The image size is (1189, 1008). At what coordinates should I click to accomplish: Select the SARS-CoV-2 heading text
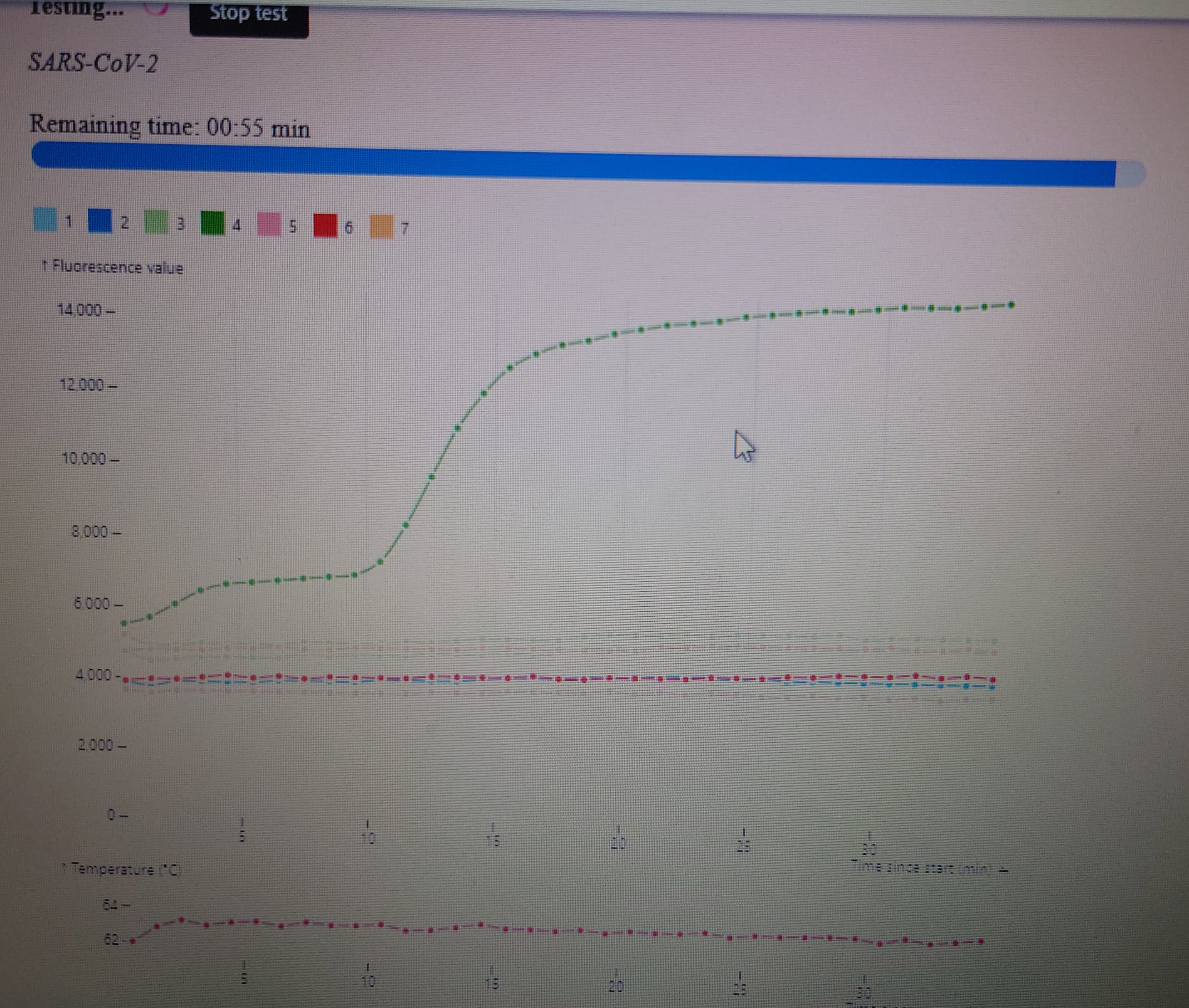point(93,62)
